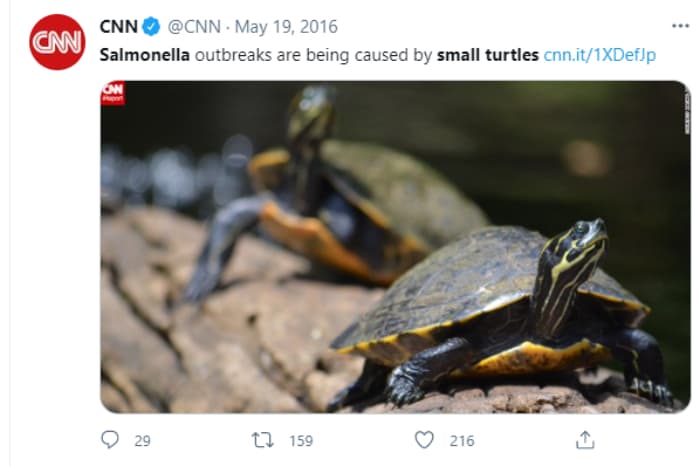
Task: Click the like count 216
Action: tap(461, 440)
